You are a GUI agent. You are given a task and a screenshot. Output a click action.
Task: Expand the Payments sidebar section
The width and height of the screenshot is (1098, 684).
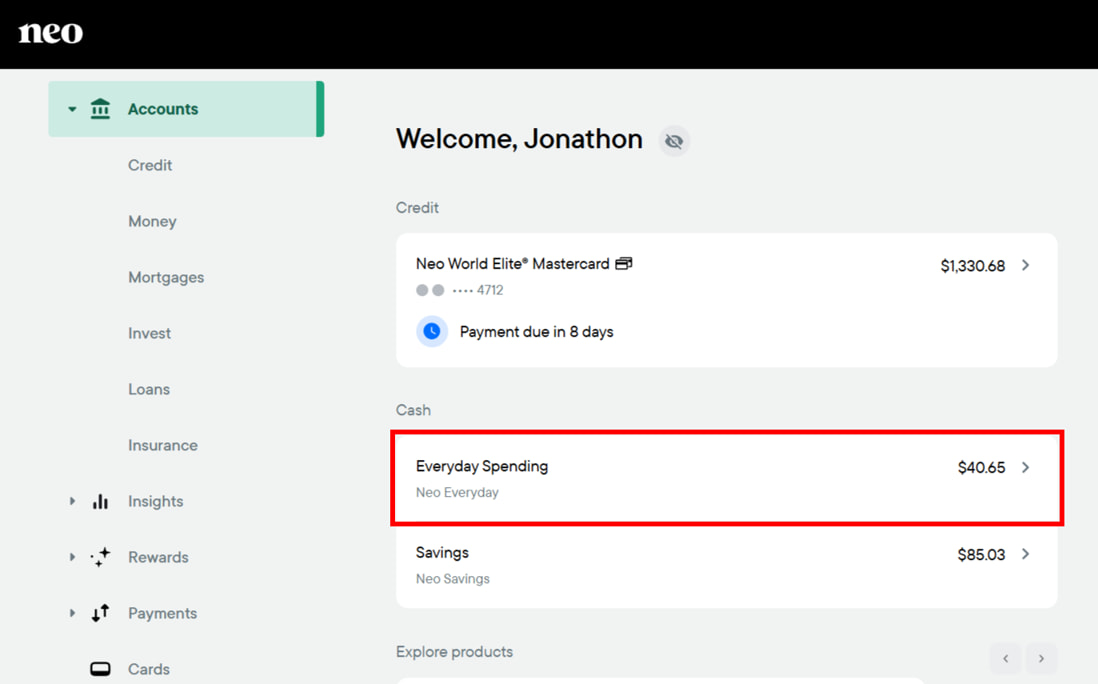(72, 613)
